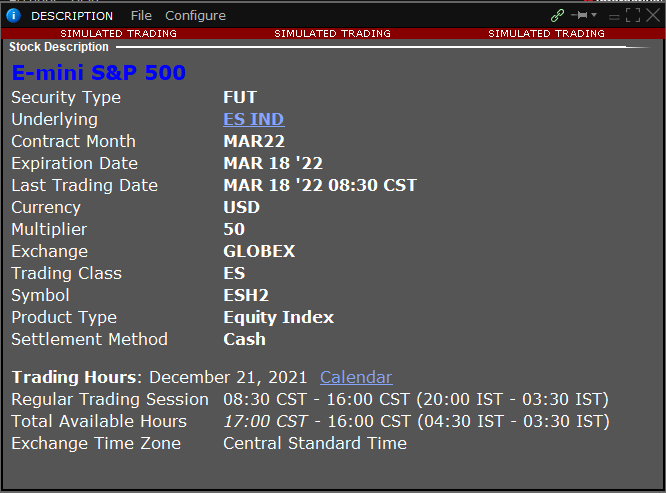Click the Exchange Time Zone label
Image resolution: width=666 pixels, height=493 pixels.
[96, 443]
